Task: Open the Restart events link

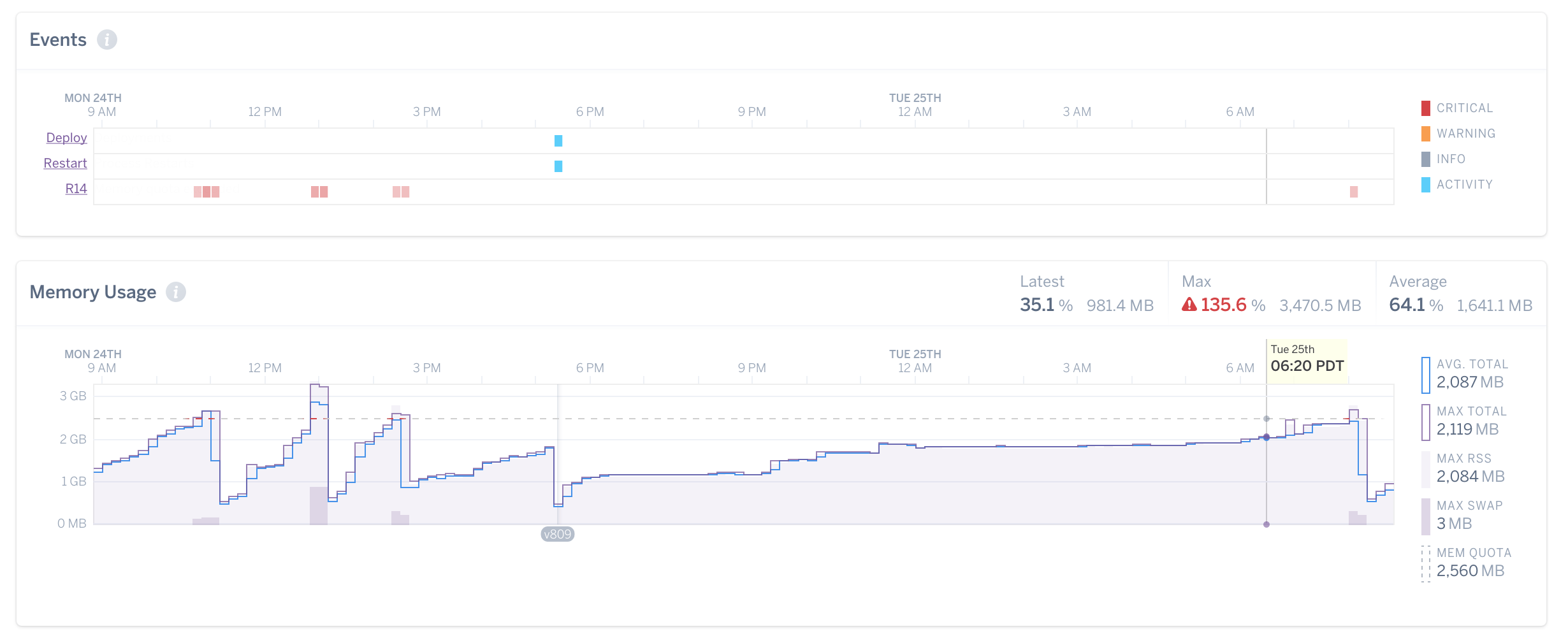Action: coord(65,163)
